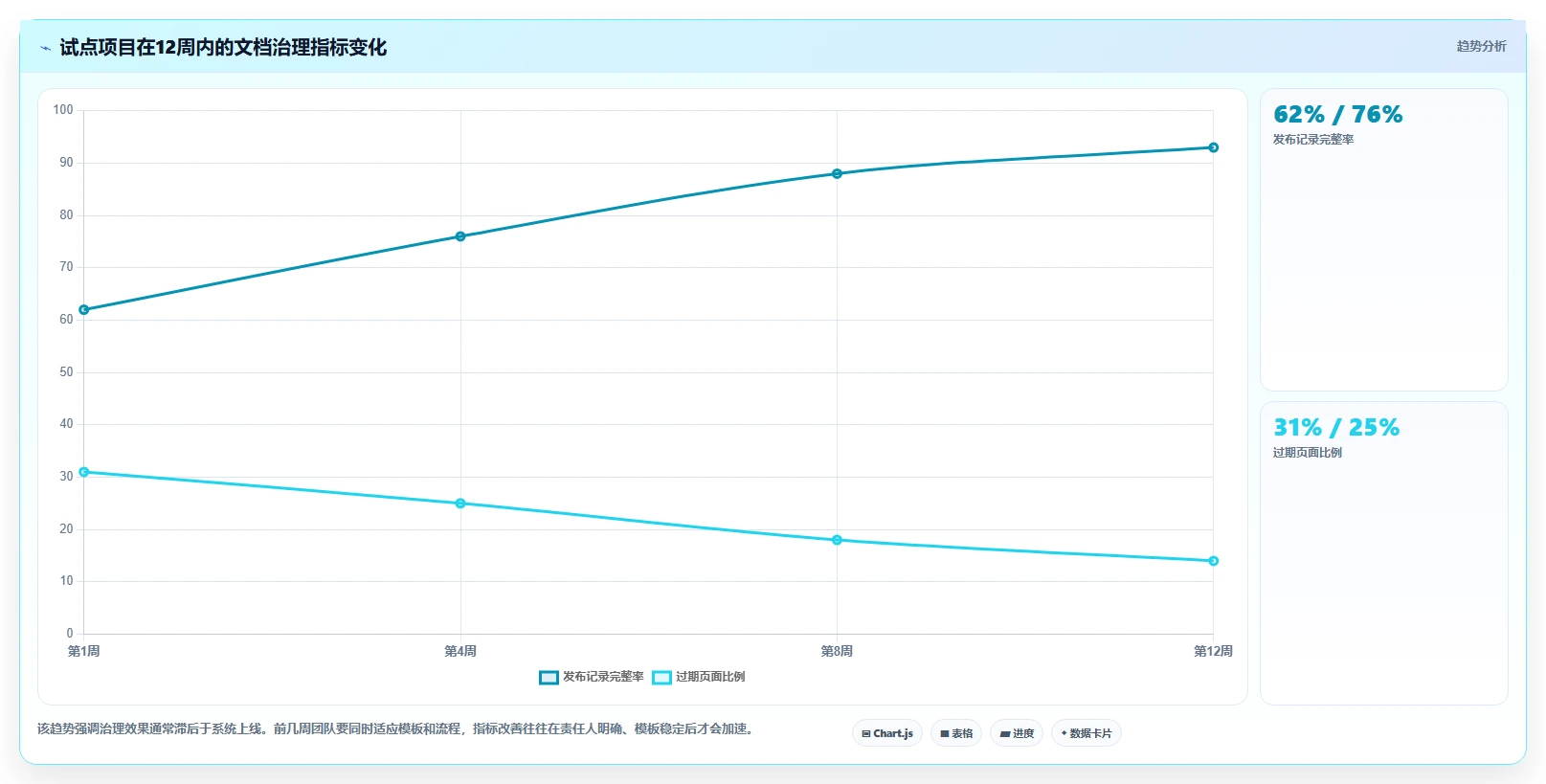Click the chart title 试点项目在12周内的文档治理指标变化
Viewport: 1546px width, 784px height.
(x=223, y=48)
